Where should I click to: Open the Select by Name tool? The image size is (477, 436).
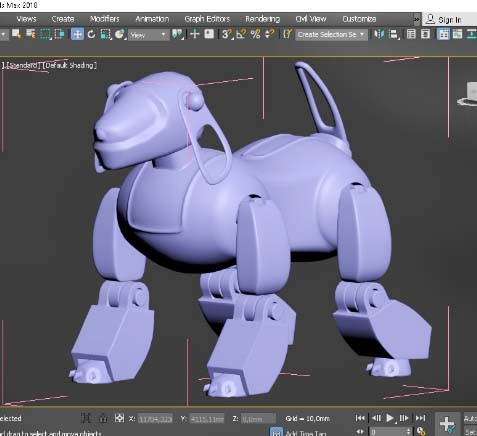[x=31, y=34]
